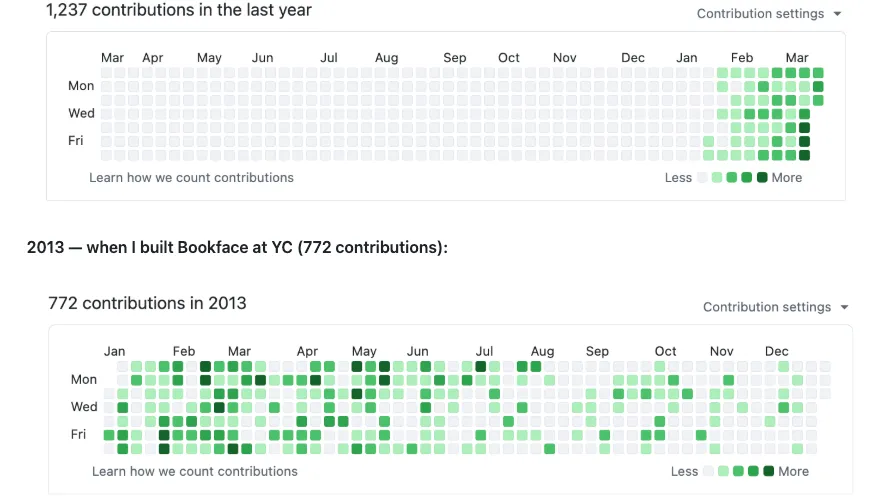This screenshot has height=498, width=885.
Task: Select the '1,237 contributions in the last year' heading
Action: [x=179, y=11]
